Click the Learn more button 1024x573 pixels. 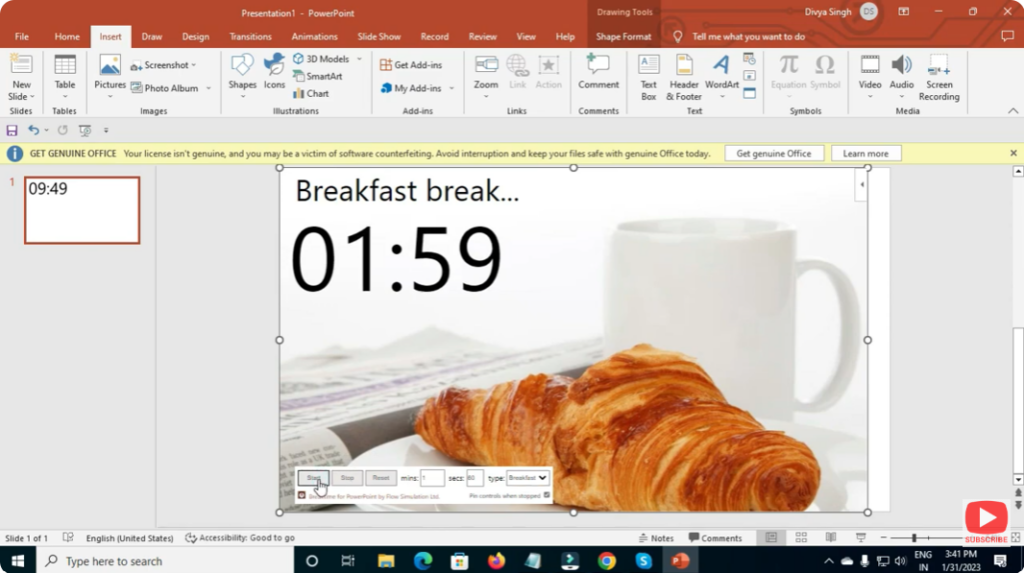865,154
